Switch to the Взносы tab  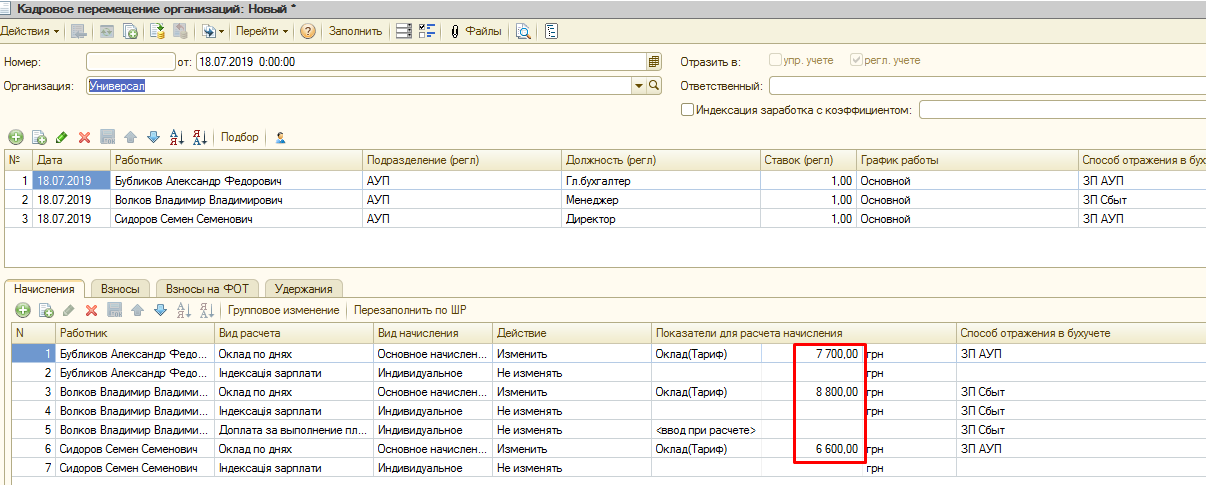tap(121, 288)
